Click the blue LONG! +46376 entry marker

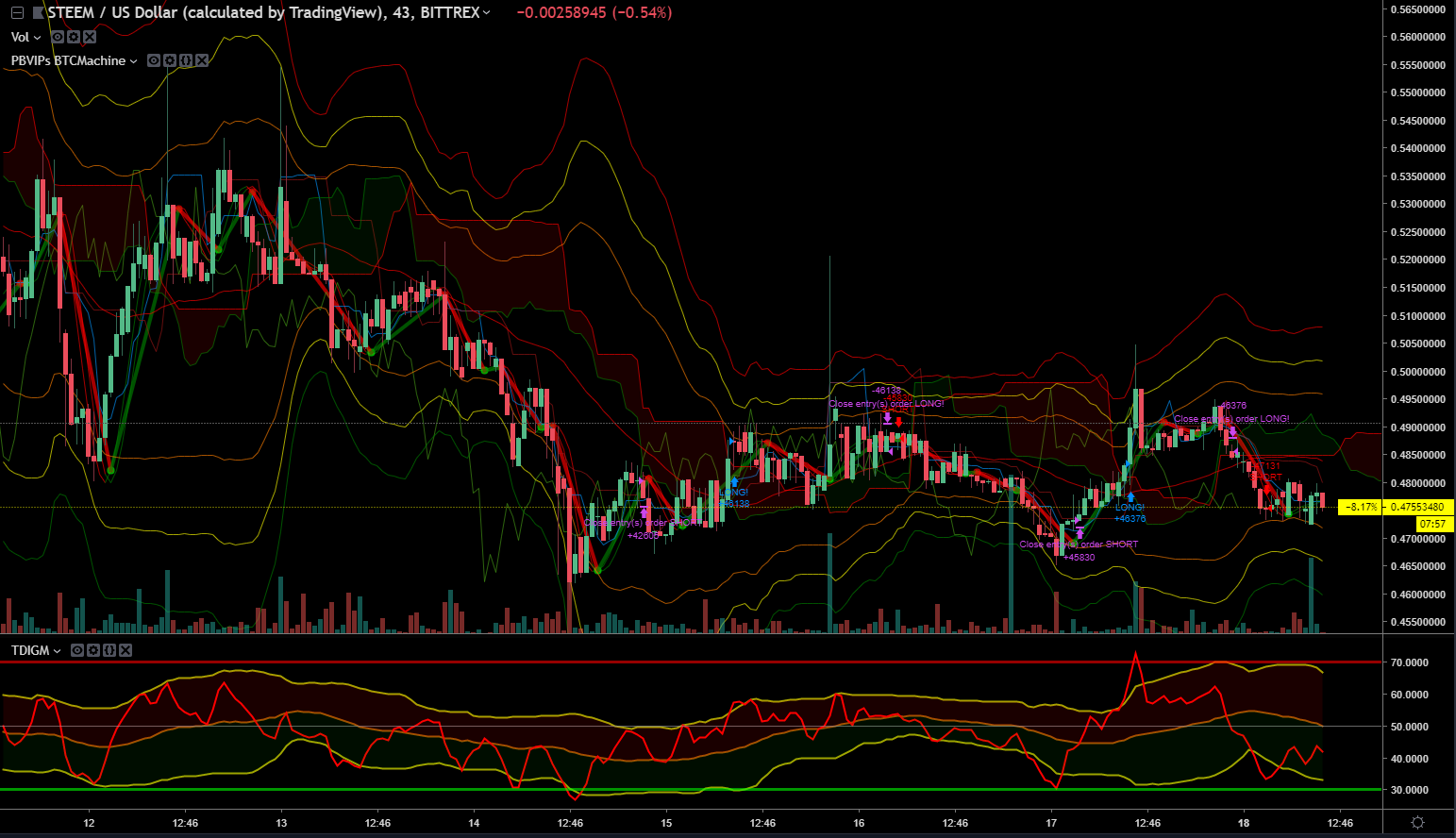(1130, 507)
